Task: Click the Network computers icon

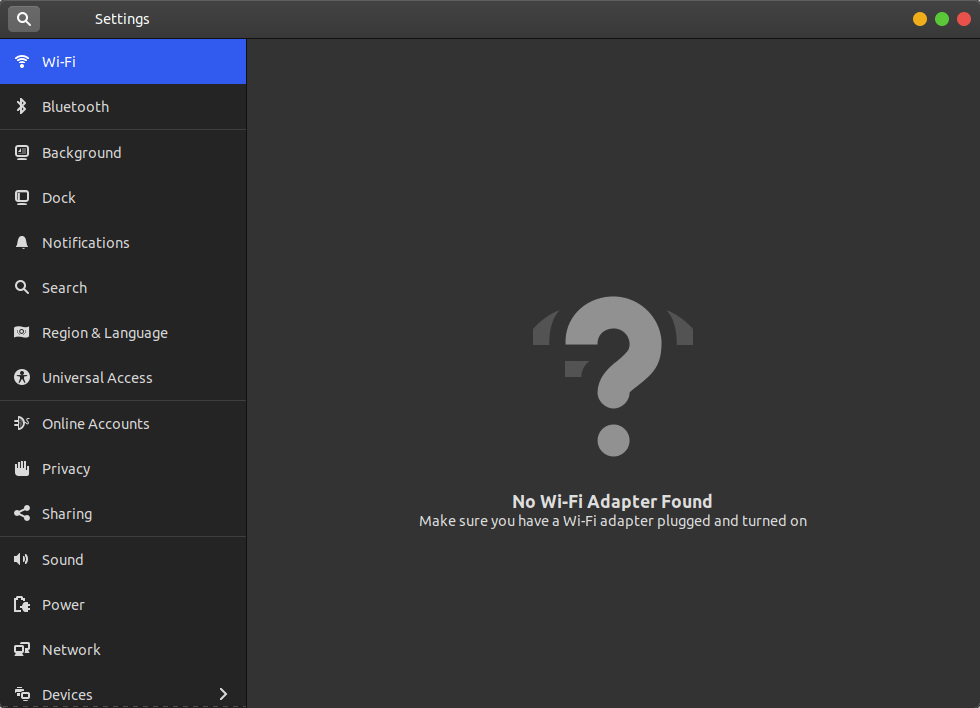Action: (22, 649)
